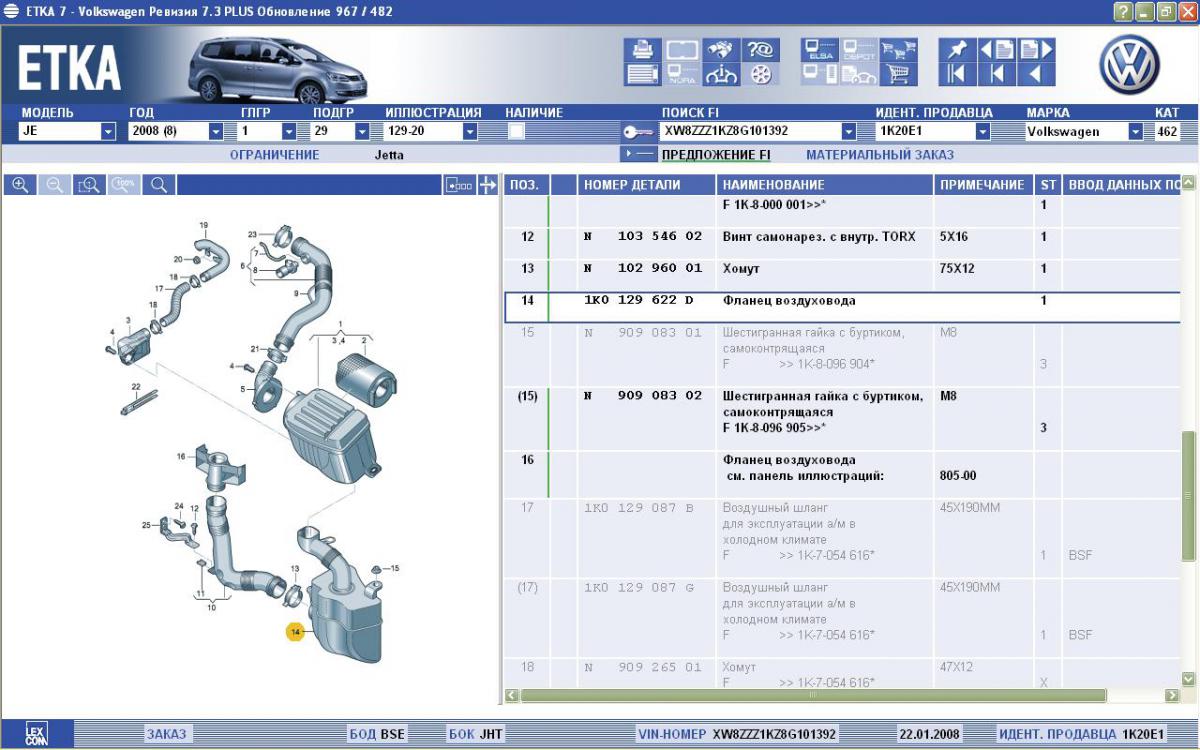Open the ?@ help query icon
This screenshot has height=750, width=1200.
[x=762, y=50]
